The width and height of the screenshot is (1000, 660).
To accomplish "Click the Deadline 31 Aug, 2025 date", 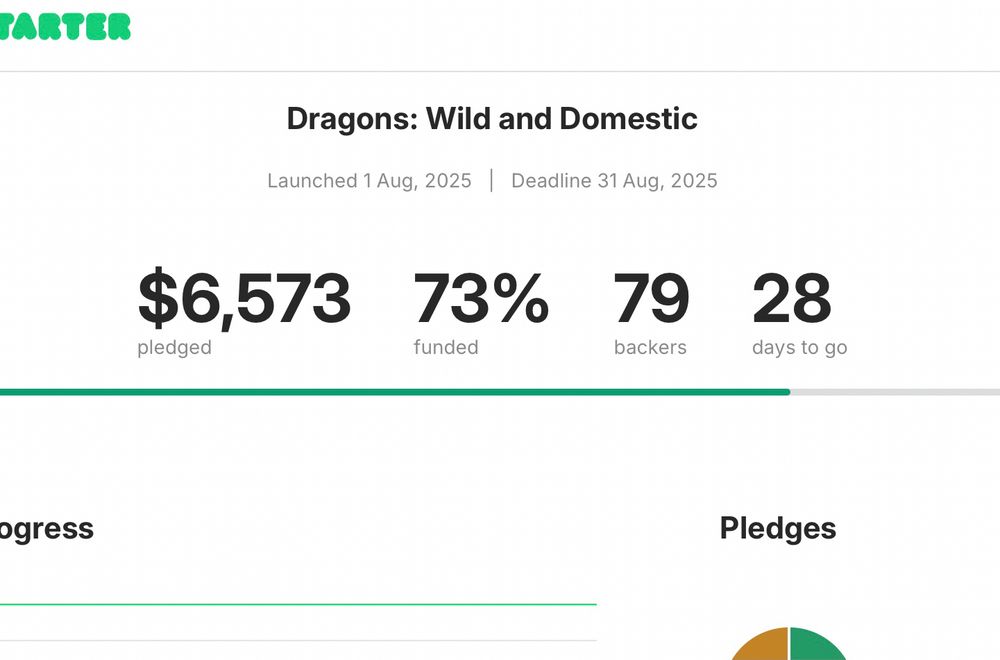I will pos(614,180).
